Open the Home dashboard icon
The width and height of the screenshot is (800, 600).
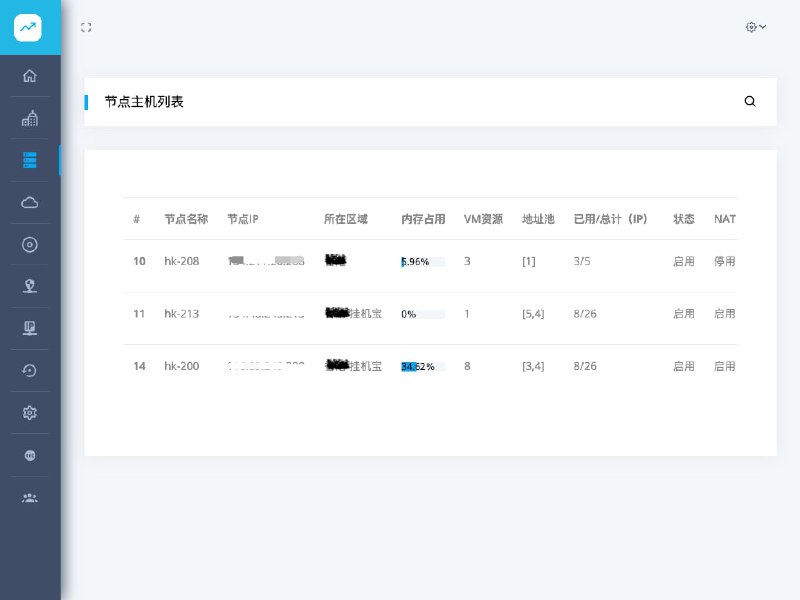coord(29,75)
